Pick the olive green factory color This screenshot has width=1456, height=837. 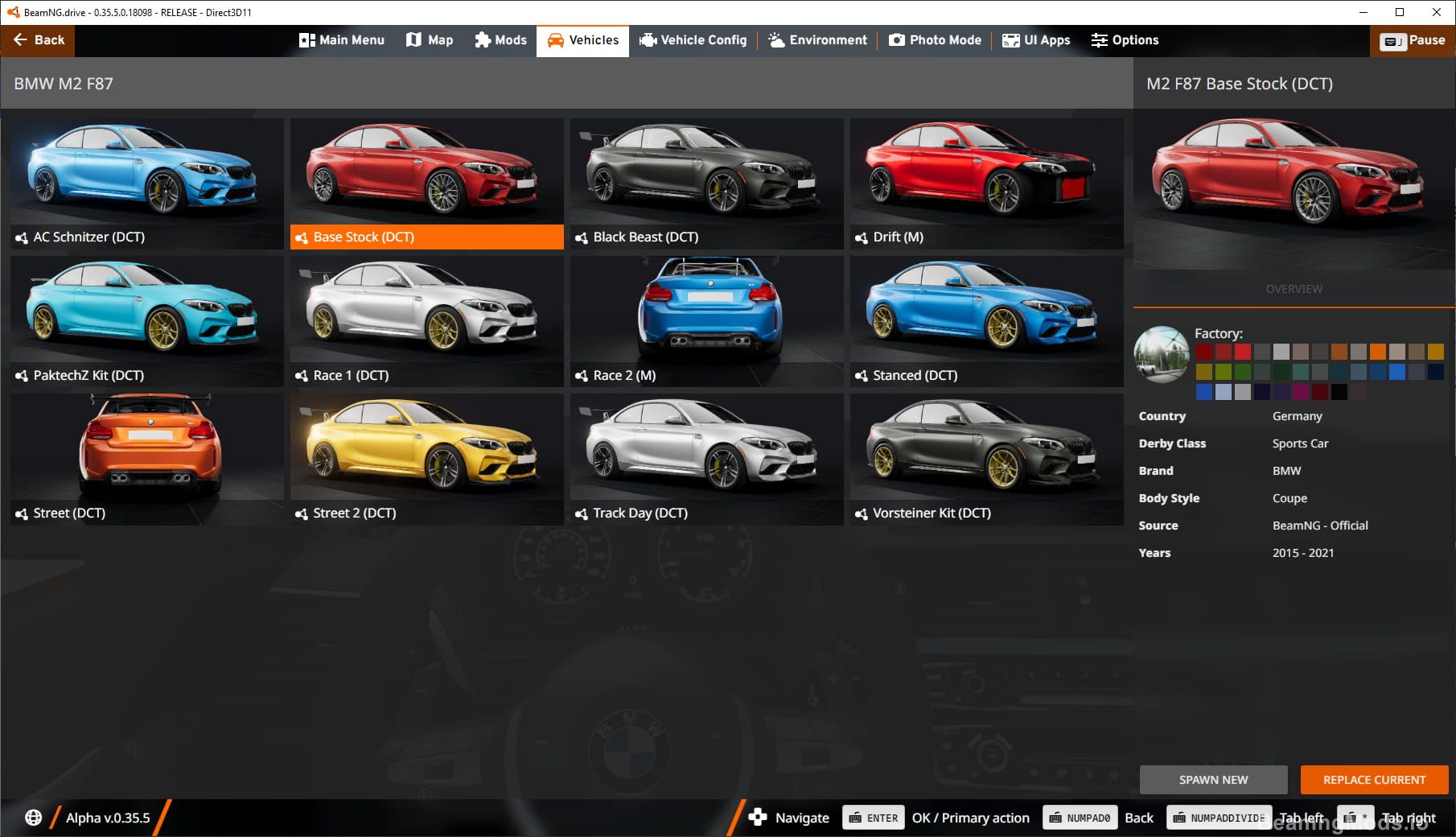point(1224,372)
